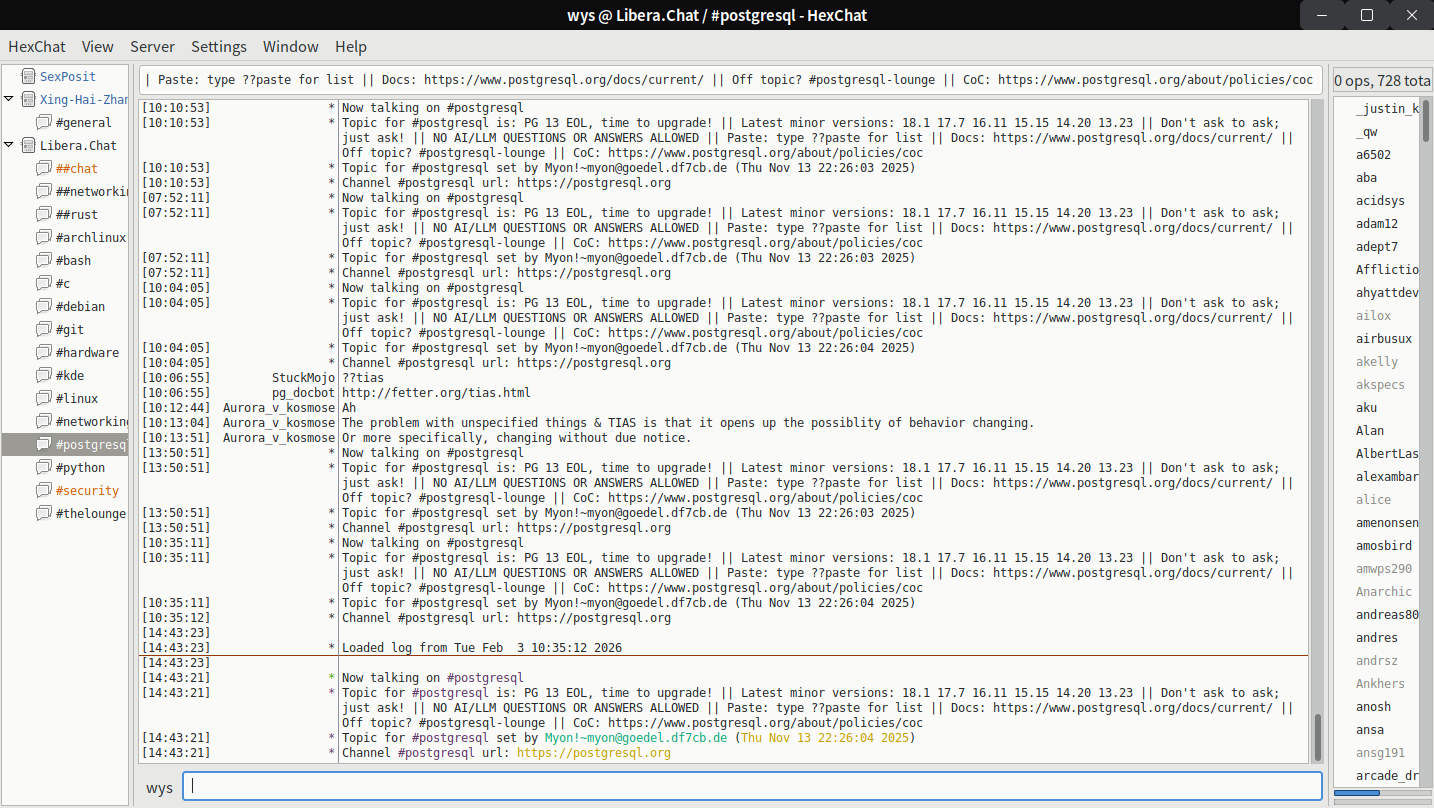The image size is (1434, 808).
Task: Switch to the #debian channel
Action: [x=80, y=306]
